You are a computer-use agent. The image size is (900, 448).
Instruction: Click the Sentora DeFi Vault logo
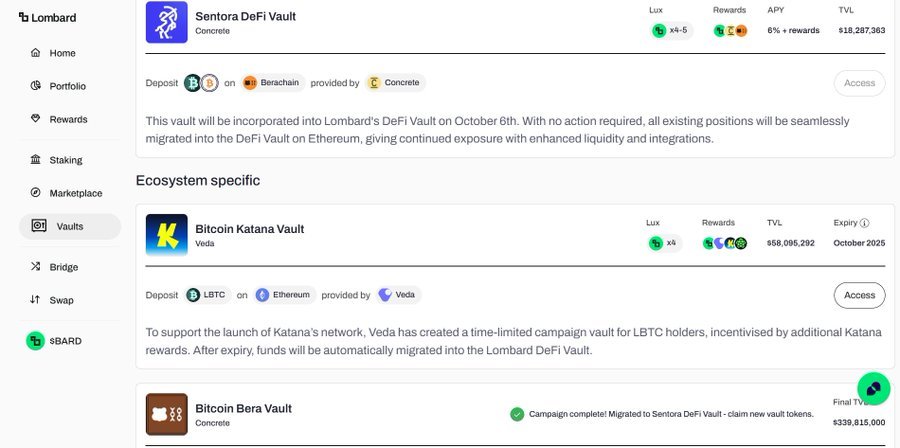coord(166,22)
